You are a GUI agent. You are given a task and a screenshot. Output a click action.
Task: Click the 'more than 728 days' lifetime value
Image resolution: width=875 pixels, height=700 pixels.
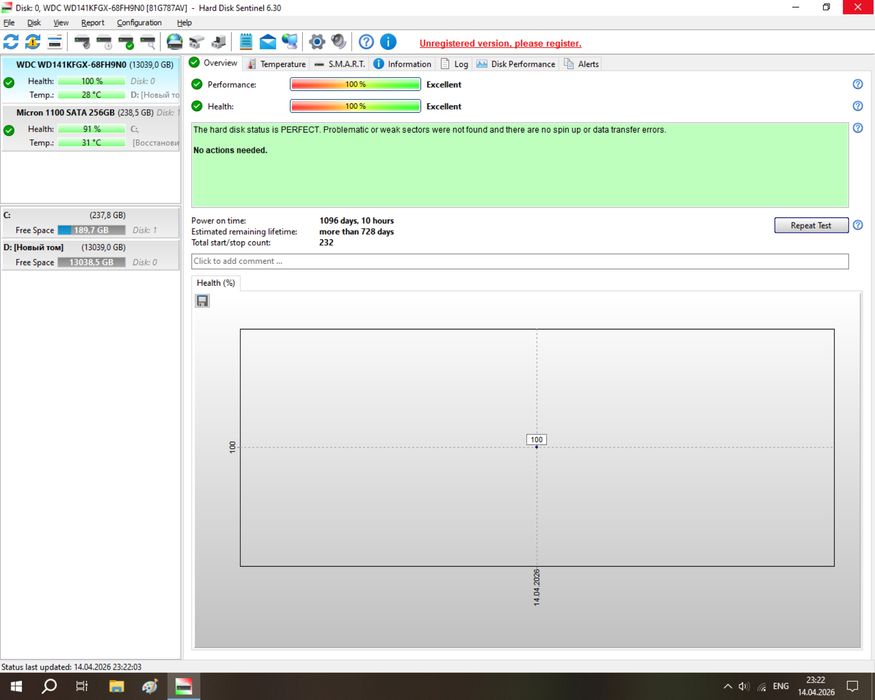pyautogui.click(x=357, y=232)
